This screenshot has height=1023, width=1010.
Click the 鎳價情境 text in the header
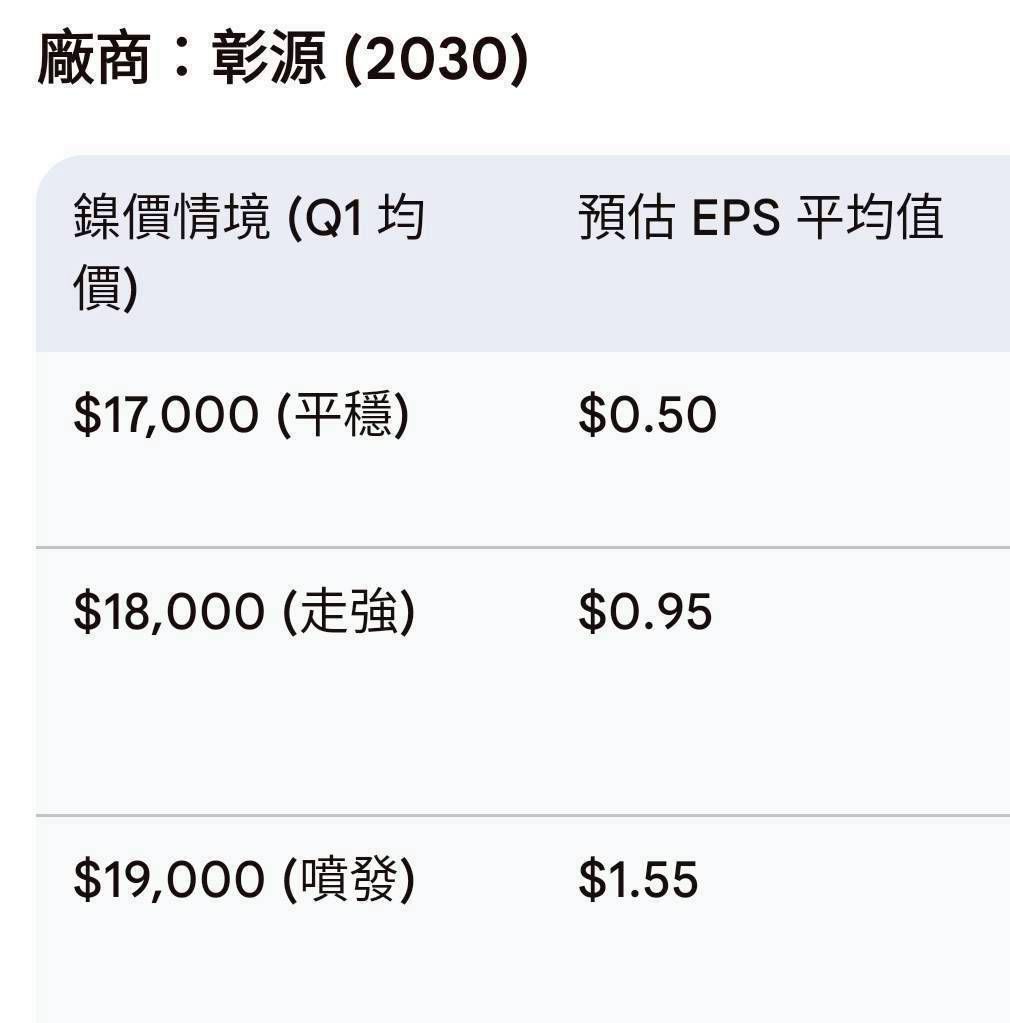tap(172, 218)
